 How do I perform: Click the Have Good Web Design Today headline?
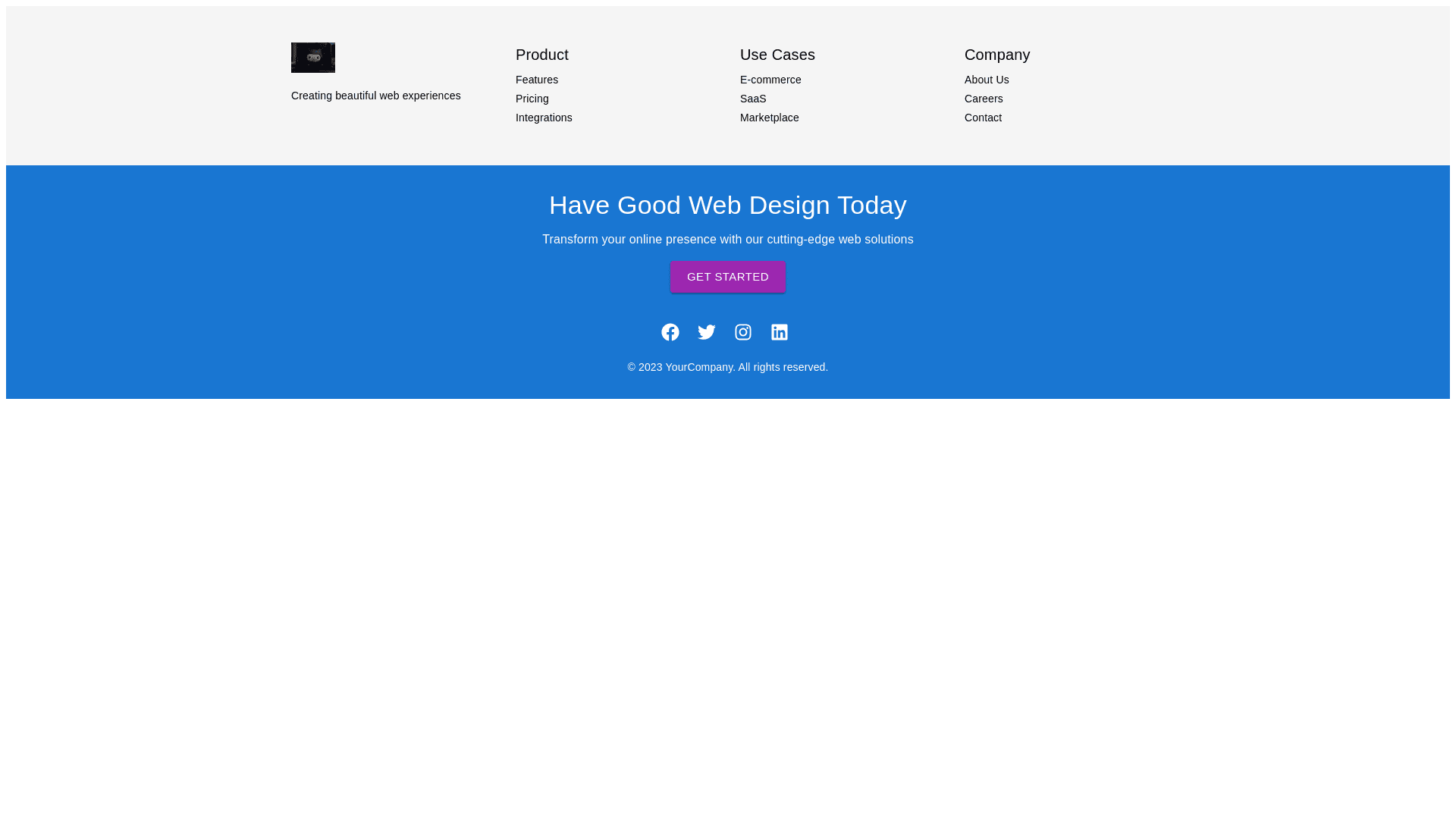[728, 205]
